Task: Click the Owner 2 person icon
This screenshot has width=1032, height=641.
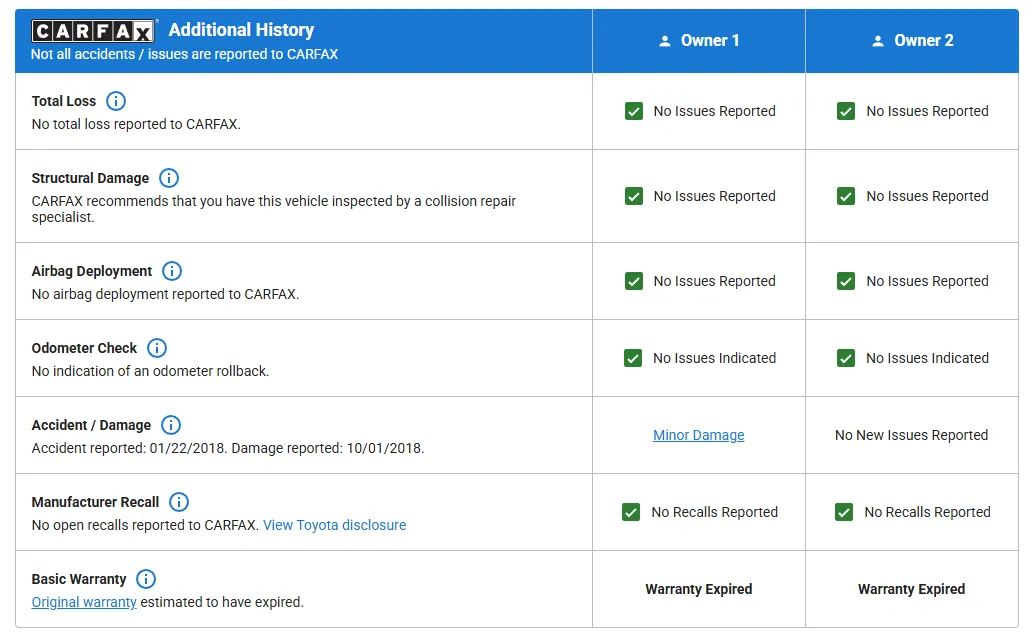Action: click(877, 41)
